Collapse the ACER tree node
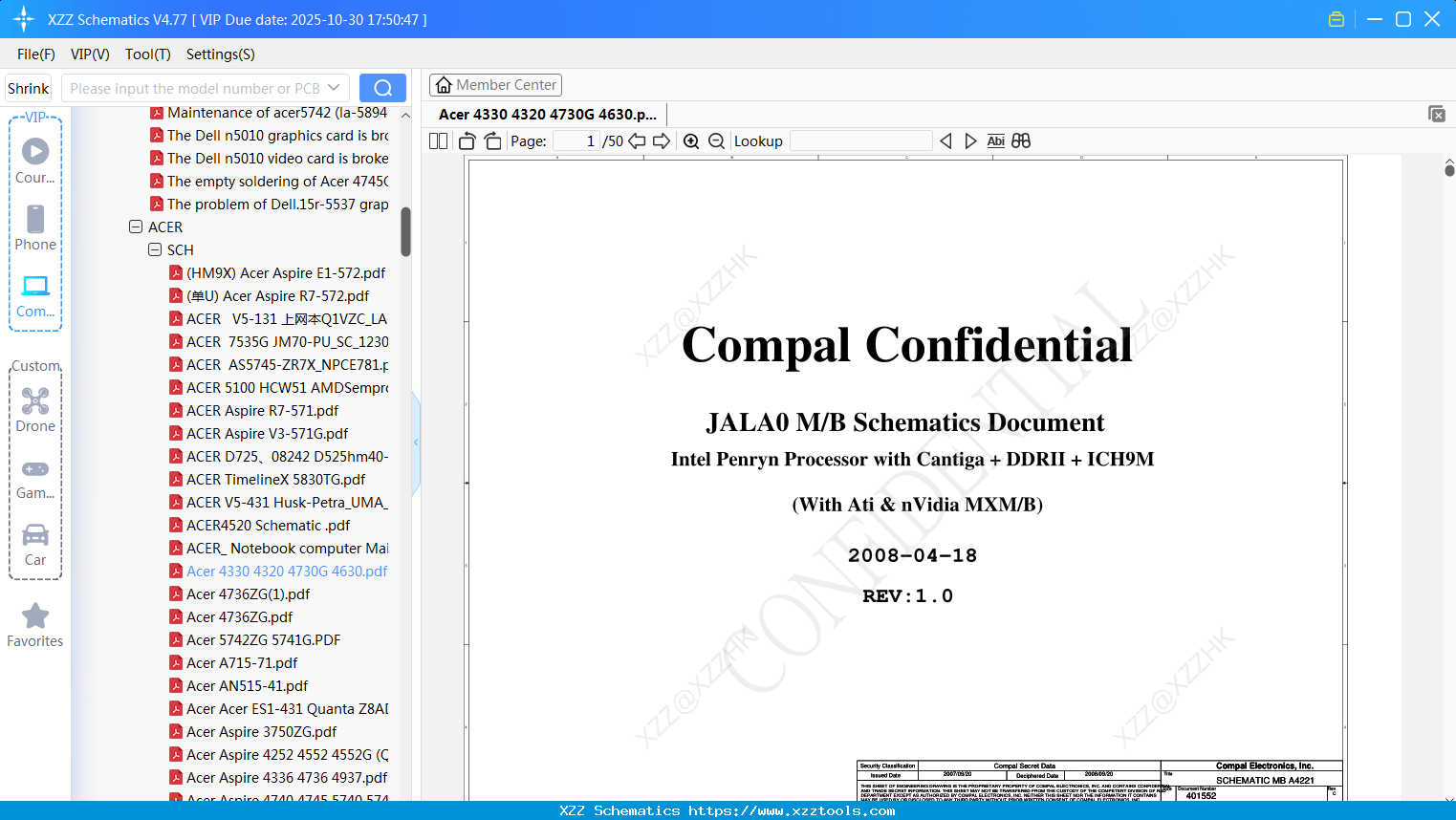Screen dimensions: 1456x820 (x=136, y=227)
